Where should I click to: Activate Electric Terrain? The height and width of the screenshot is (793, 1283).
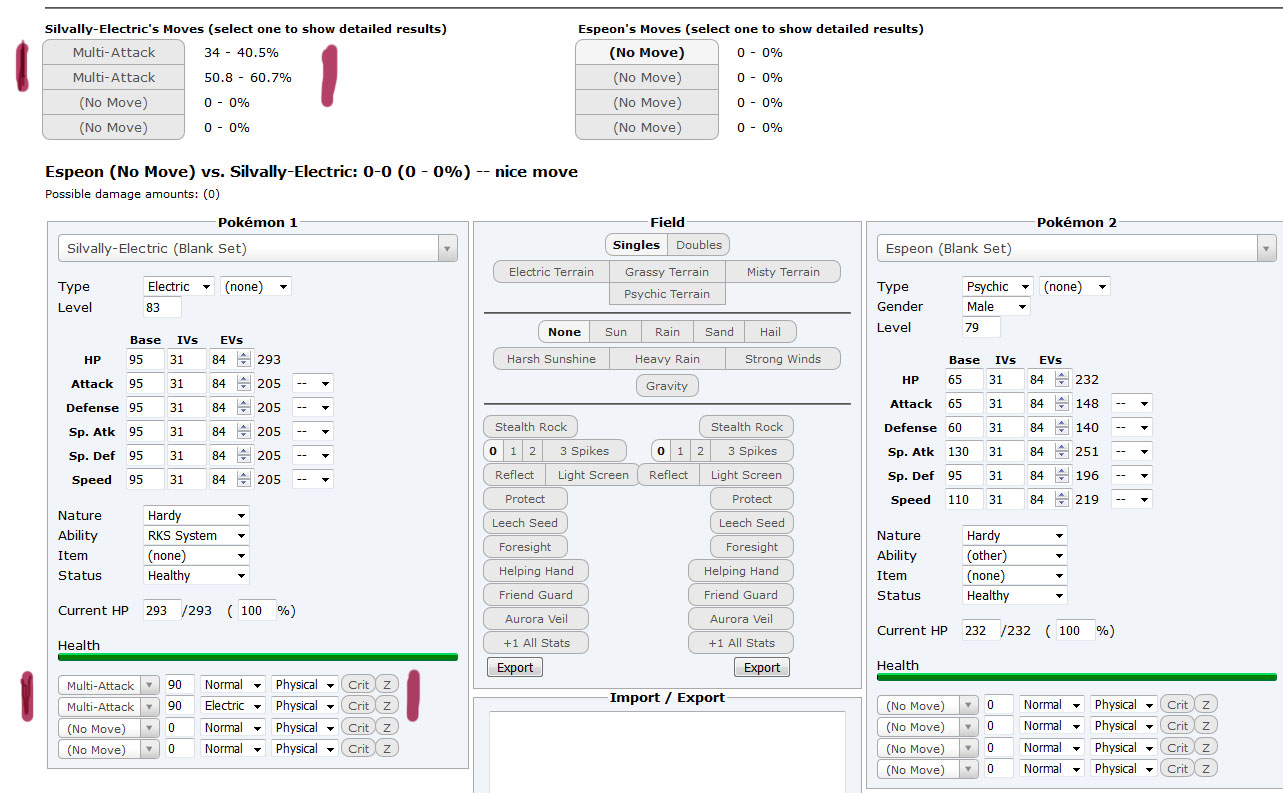[551, 272]
